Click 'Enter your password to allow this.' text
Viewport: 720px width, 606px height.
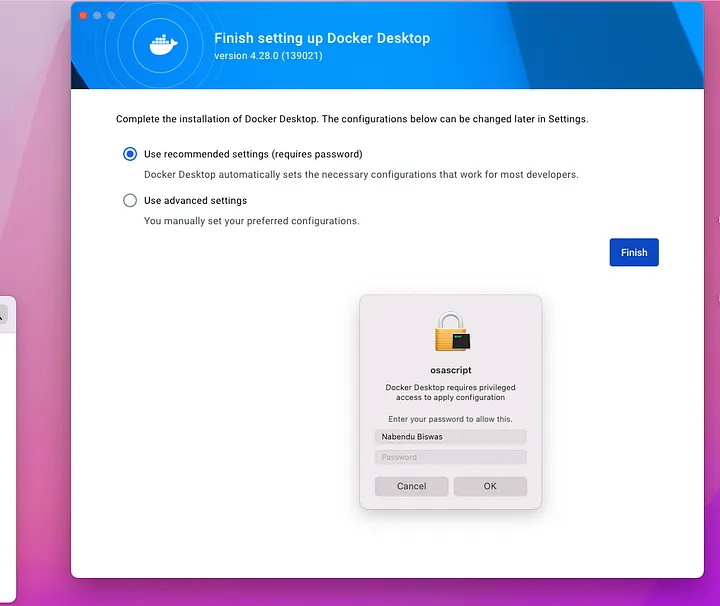(x=450, y=419)
